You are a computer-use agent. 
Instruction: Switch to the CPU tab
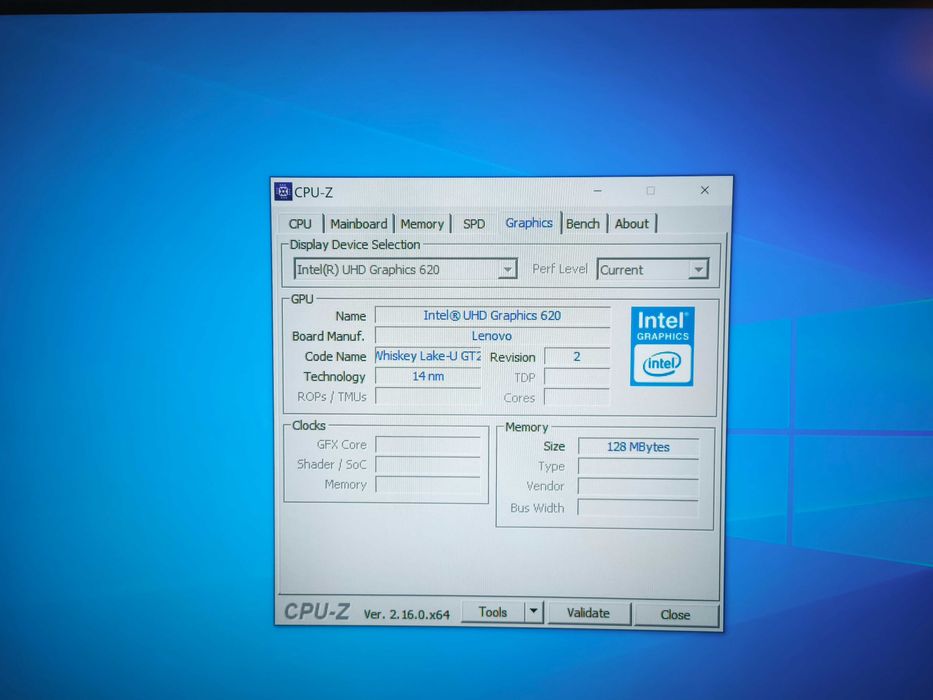(300, 224)
